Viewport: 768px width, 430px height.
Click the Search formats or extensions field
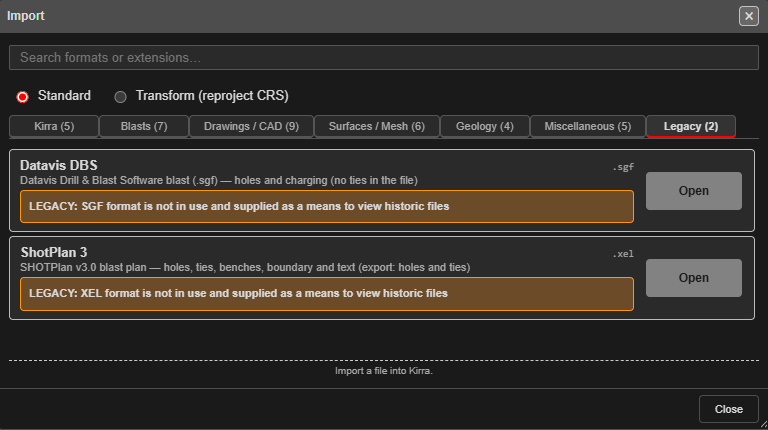(384, 57)
